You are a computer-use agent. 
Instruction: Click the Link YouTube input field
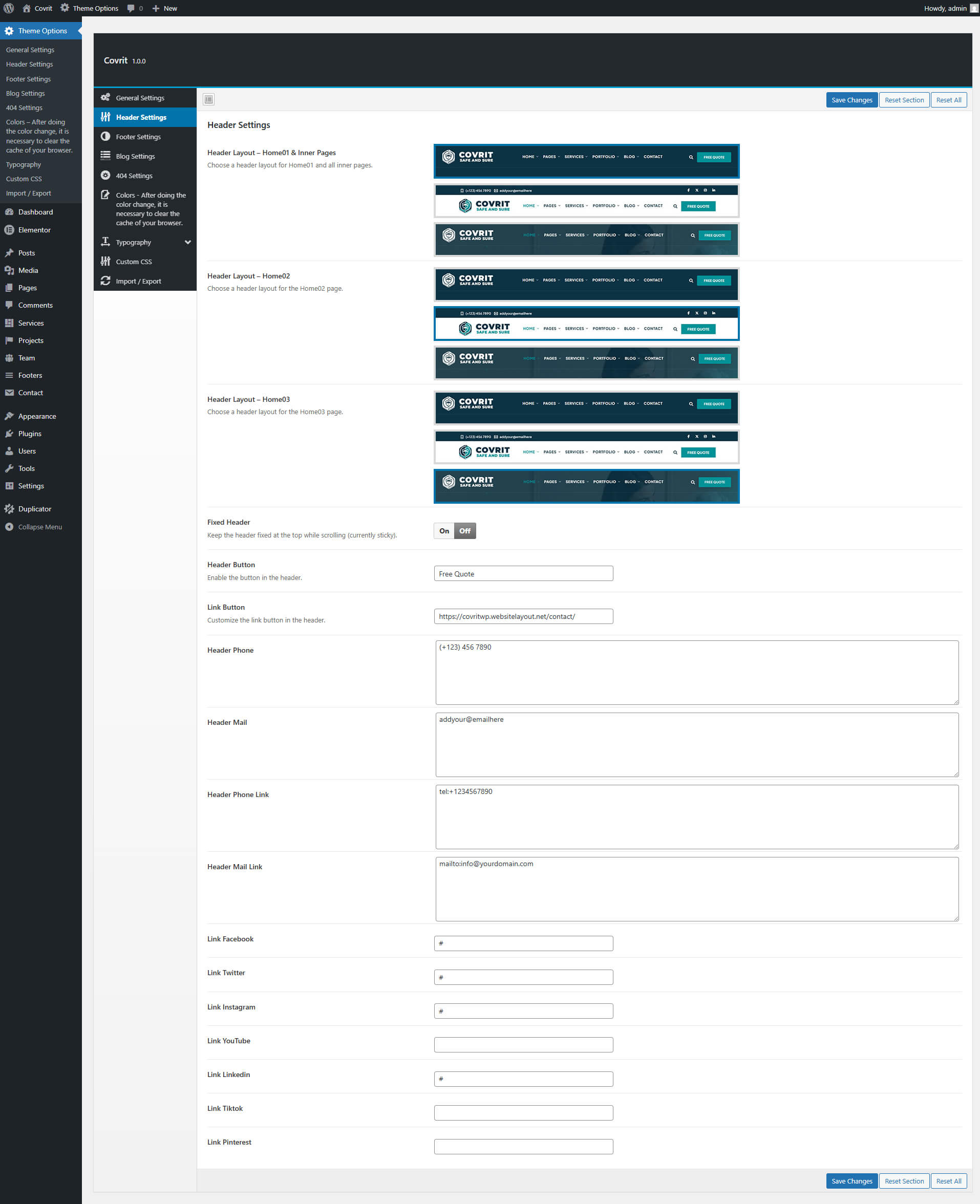pyautogui.click(x=523, y=1045)
